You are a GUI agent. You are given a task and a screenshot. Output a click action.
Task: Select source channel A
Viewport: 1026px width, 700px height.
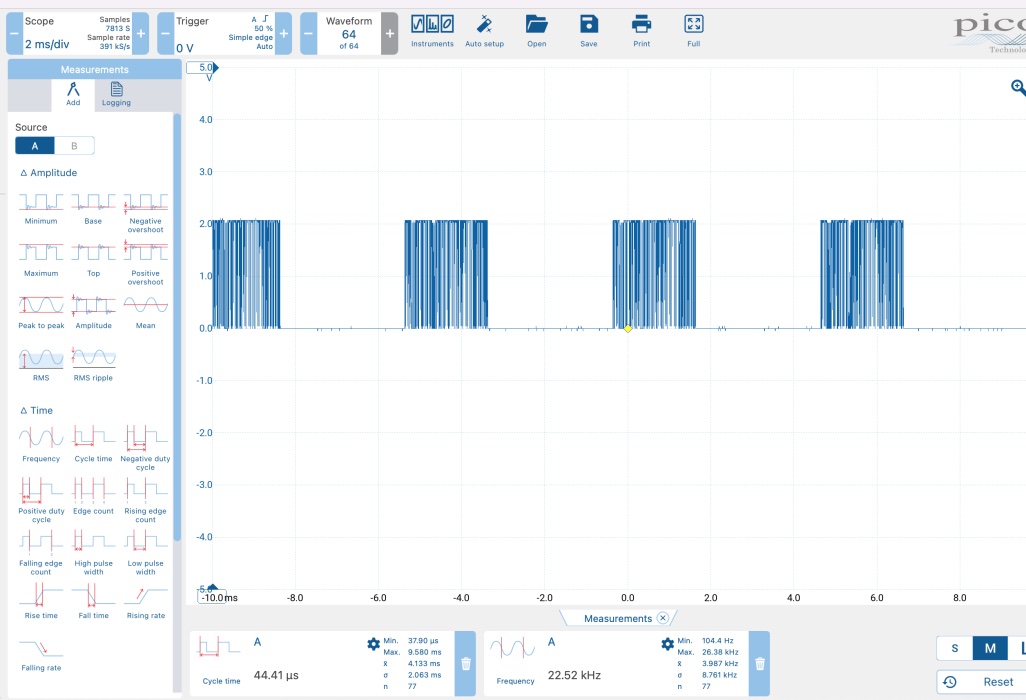coord(35,146)
